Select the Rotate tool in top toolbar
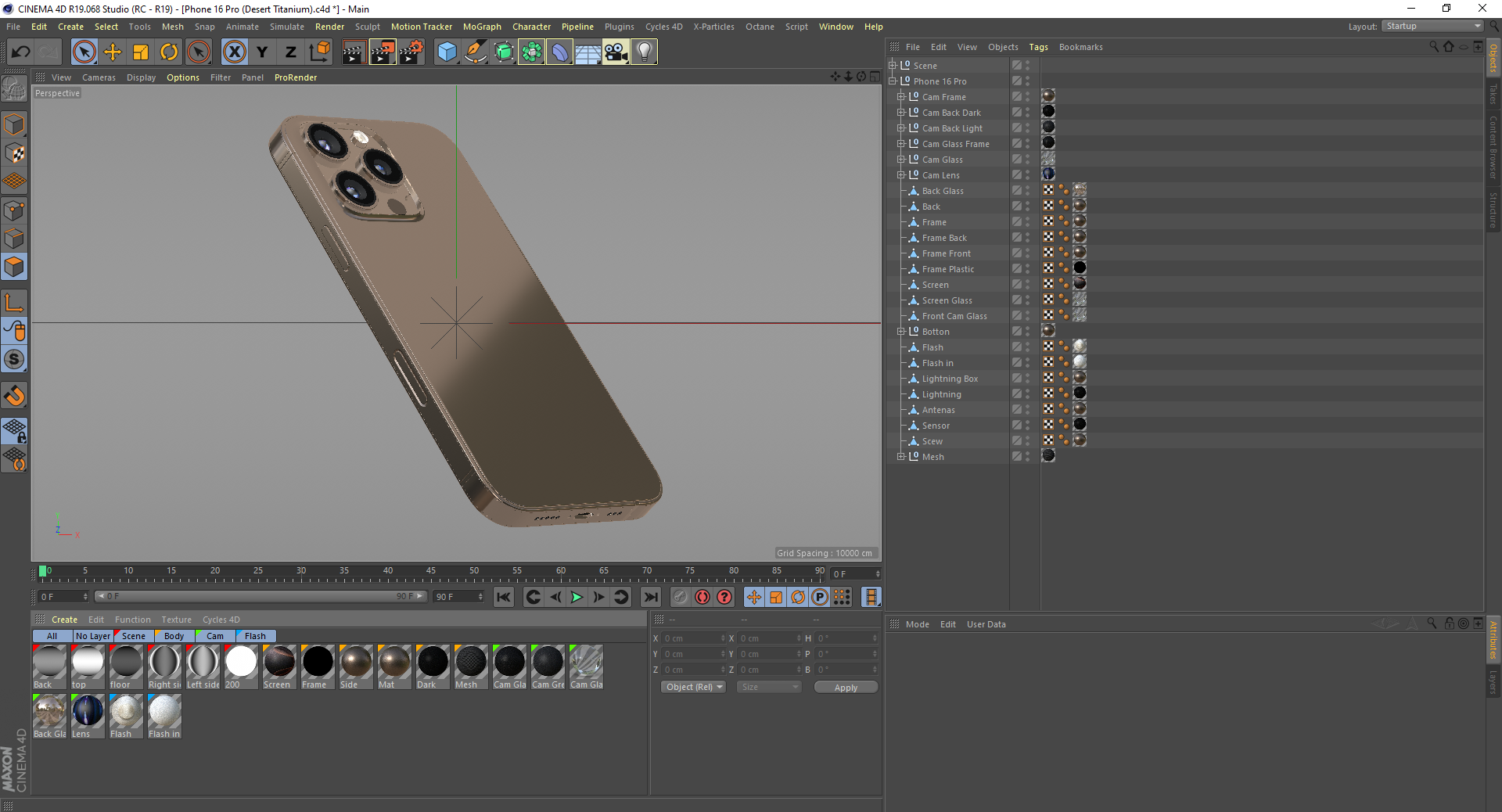 click(169, 52)
